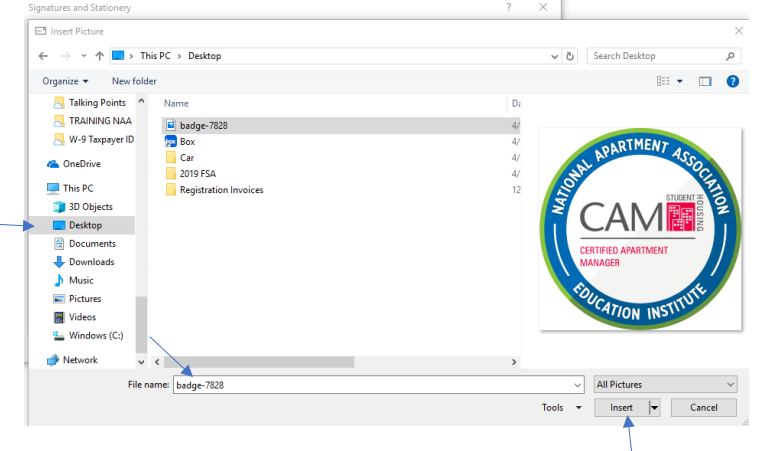The width and height of the screenshot is (757, 451).
Task: Click the Network icon
Action: [x=53, y=360]
